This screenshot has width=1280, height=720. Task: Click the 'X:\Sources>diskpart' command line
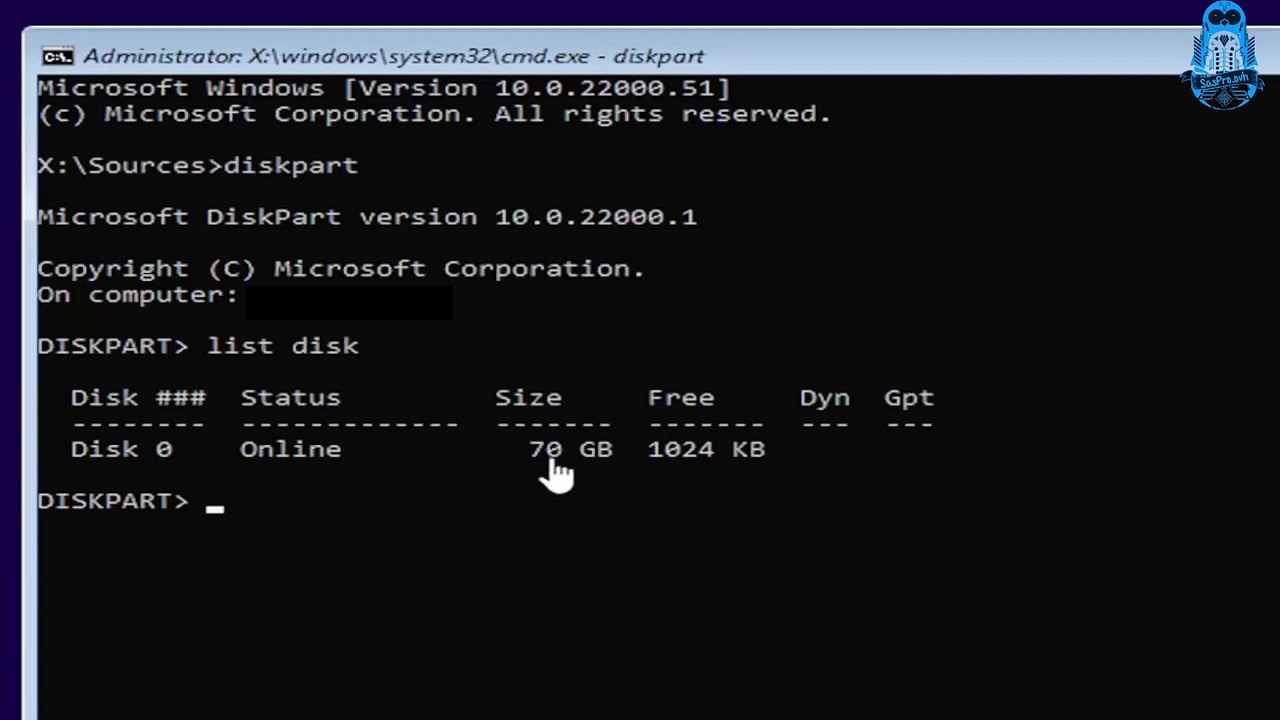coord(198,165)
